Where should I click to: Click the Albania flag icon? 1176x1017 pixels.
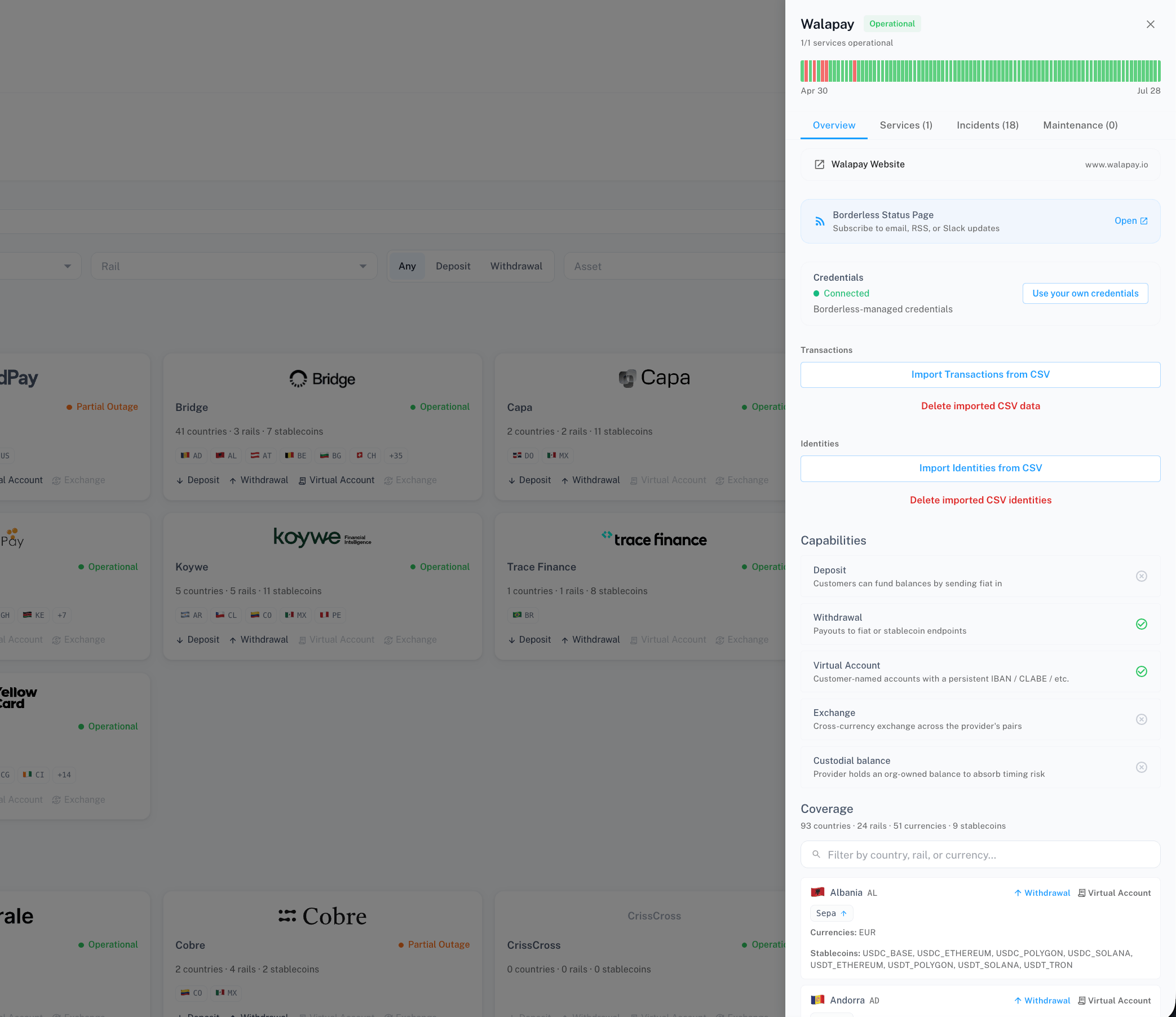(817, 892)
